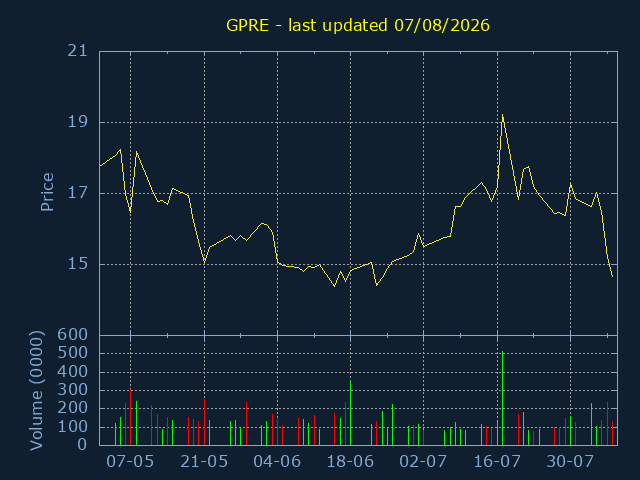Select the 21-05 date label
Image resolution: width=640 pixels, height=480 pixels.
pyautogui.click(x=204, y=462)
